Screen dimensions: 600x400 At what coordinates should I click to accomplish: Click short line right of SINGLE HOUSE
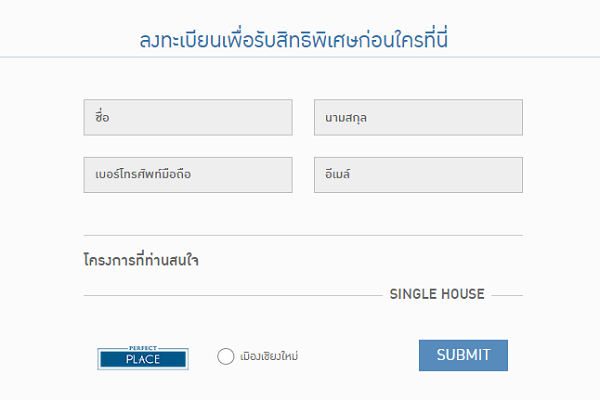[507, 296]
